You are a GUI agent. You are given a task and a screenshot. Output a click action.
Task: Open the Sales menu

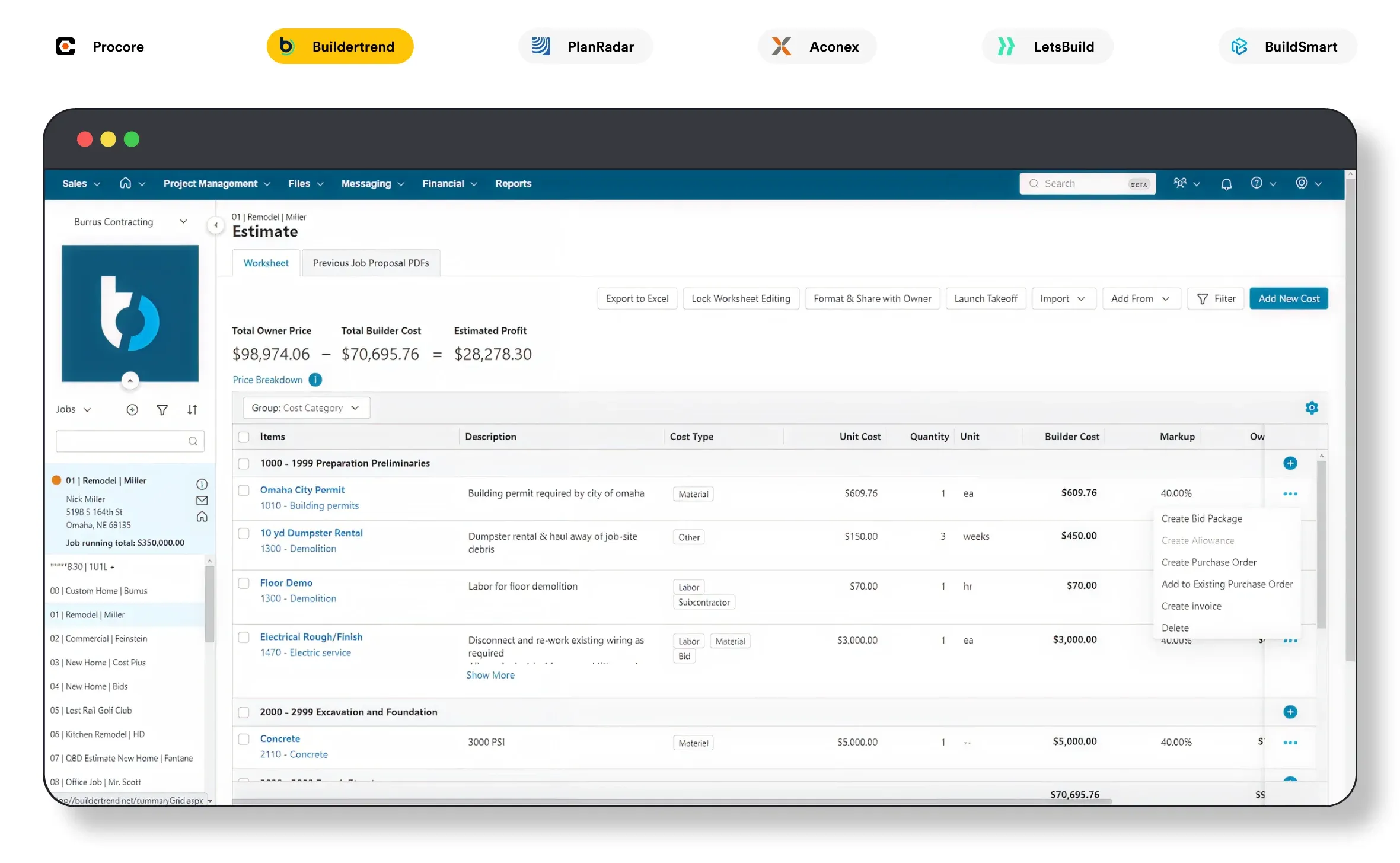(x=81, y=184)
